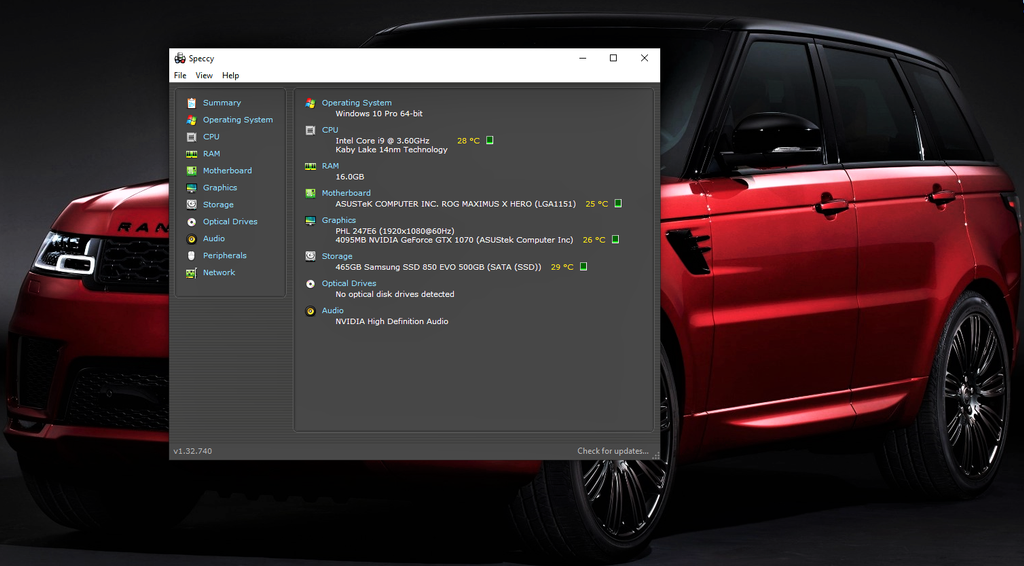Screen dimensions: 1024x566
Task: Click the Summary sidebar icon
Action: (x=191, y=102)
